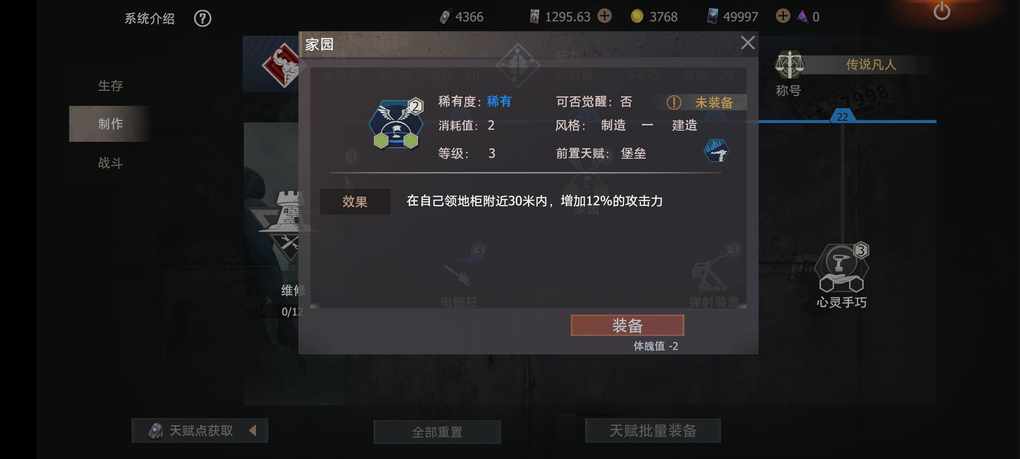Screen dimensions: 1020x459
Task: Click the gold coin currency icon
Action: [x=637, y=16]
